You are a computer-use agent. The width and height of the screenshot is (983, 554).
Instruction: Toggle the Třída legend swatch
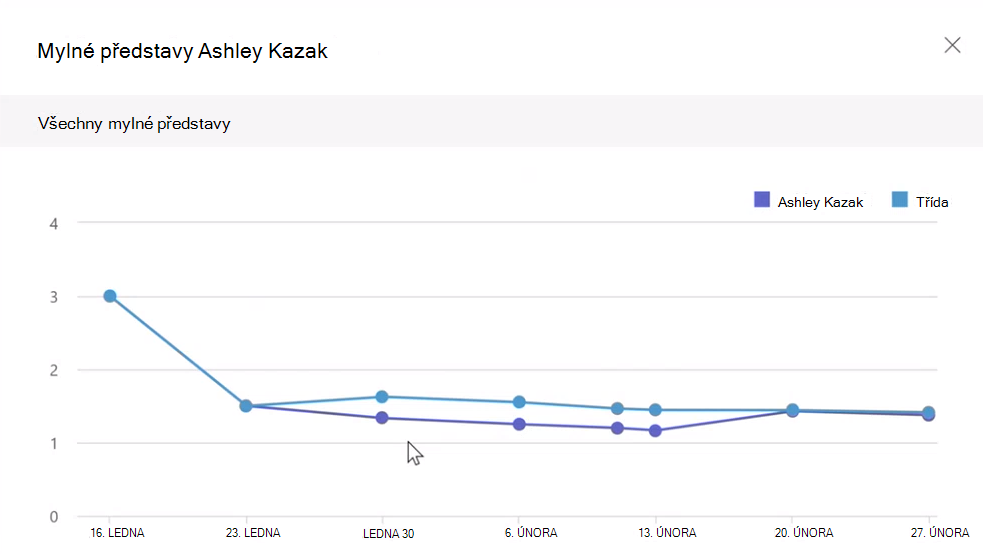click(x=900, y=200)
